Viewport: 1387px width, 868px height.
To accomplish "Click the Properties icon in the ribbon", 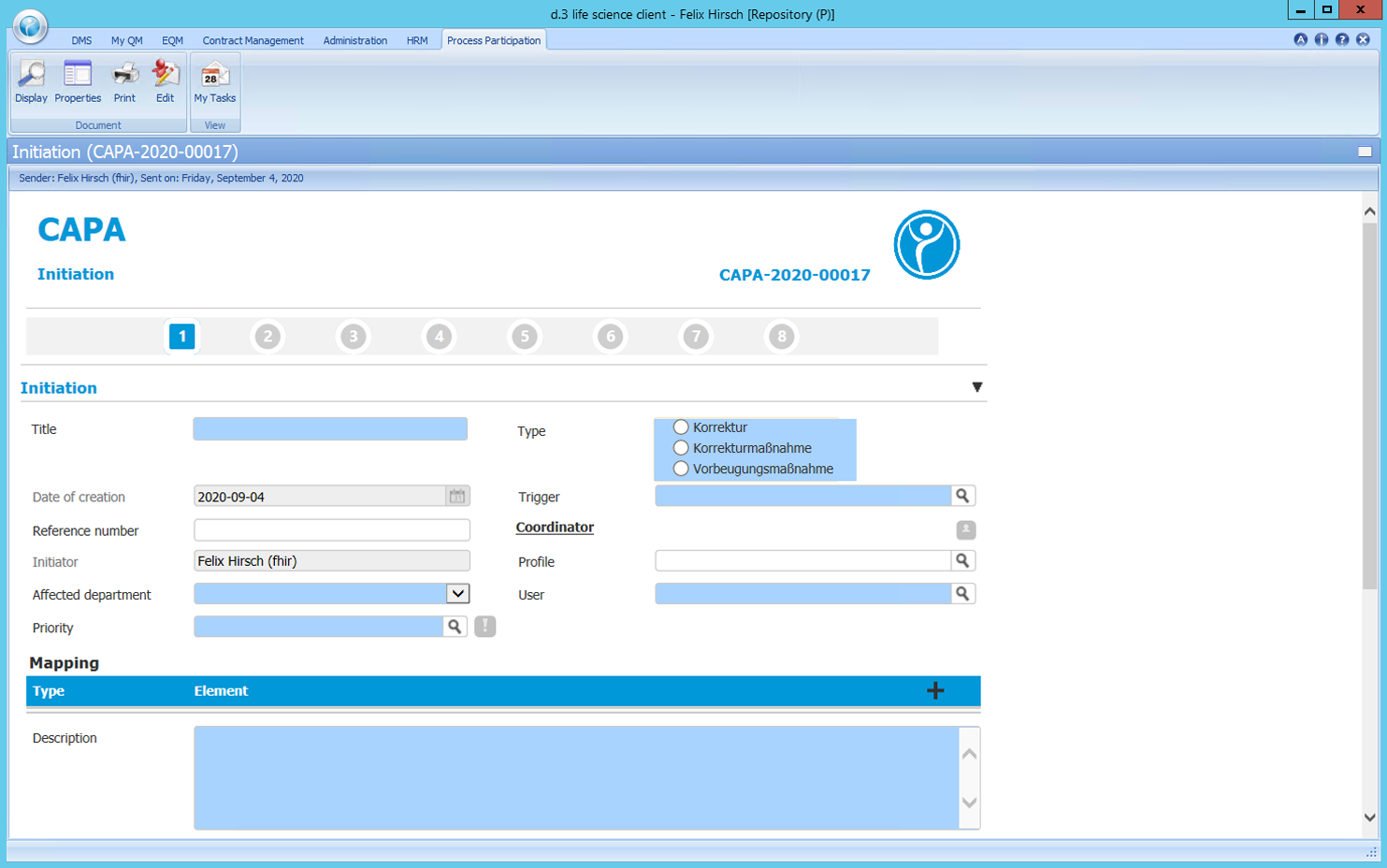I will (77, 82).
